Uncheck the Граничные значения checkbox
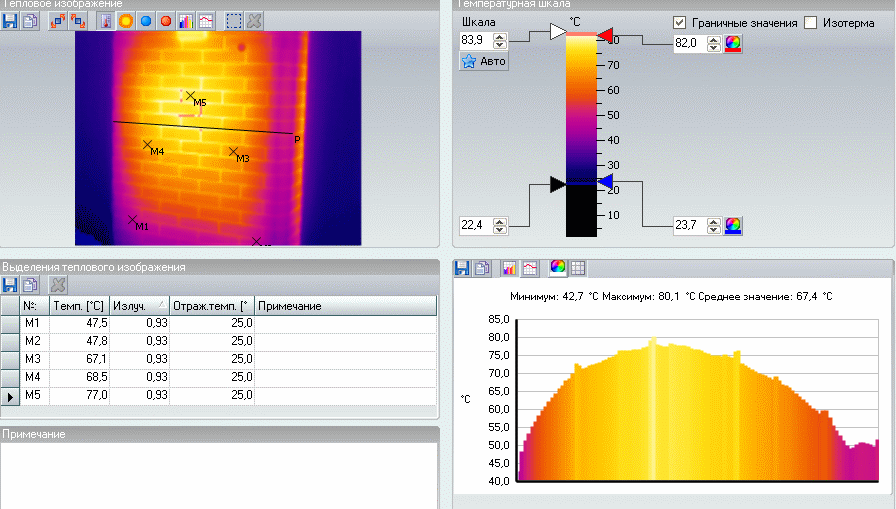Viewport: 896px width, 509px height. tap(680, 22)
